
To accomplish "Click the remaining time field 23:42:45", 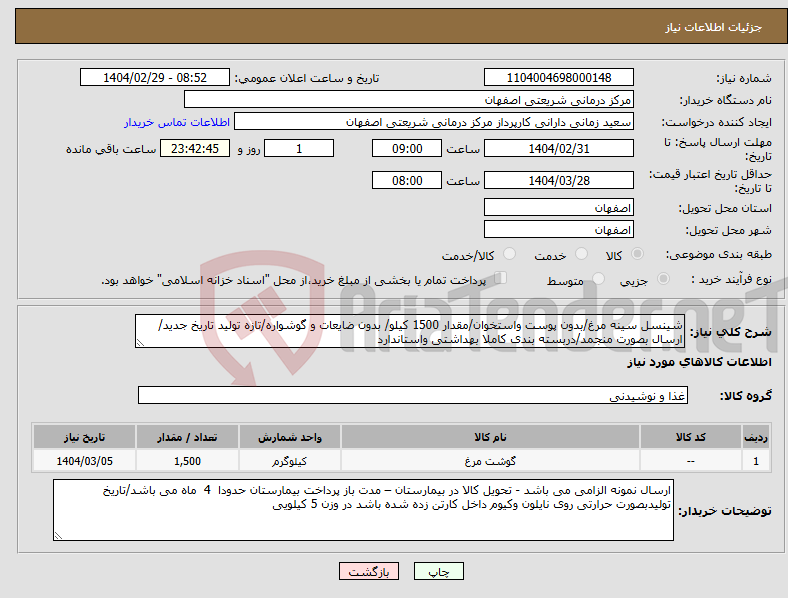I will point(194,148).
